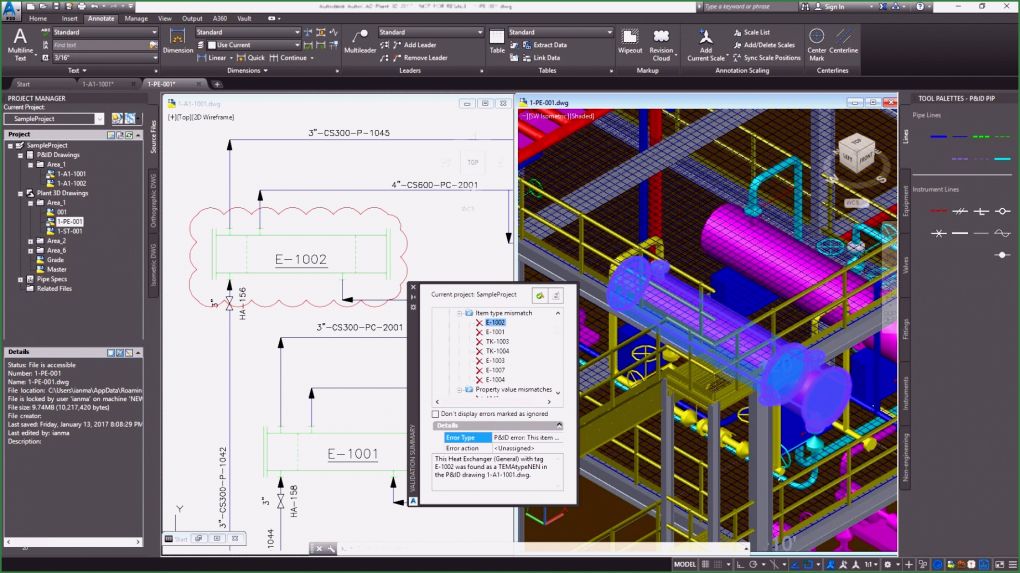Switch to the Manage ribbon tab
This screenshot has width=1020, height=573.
click(136, 19)
